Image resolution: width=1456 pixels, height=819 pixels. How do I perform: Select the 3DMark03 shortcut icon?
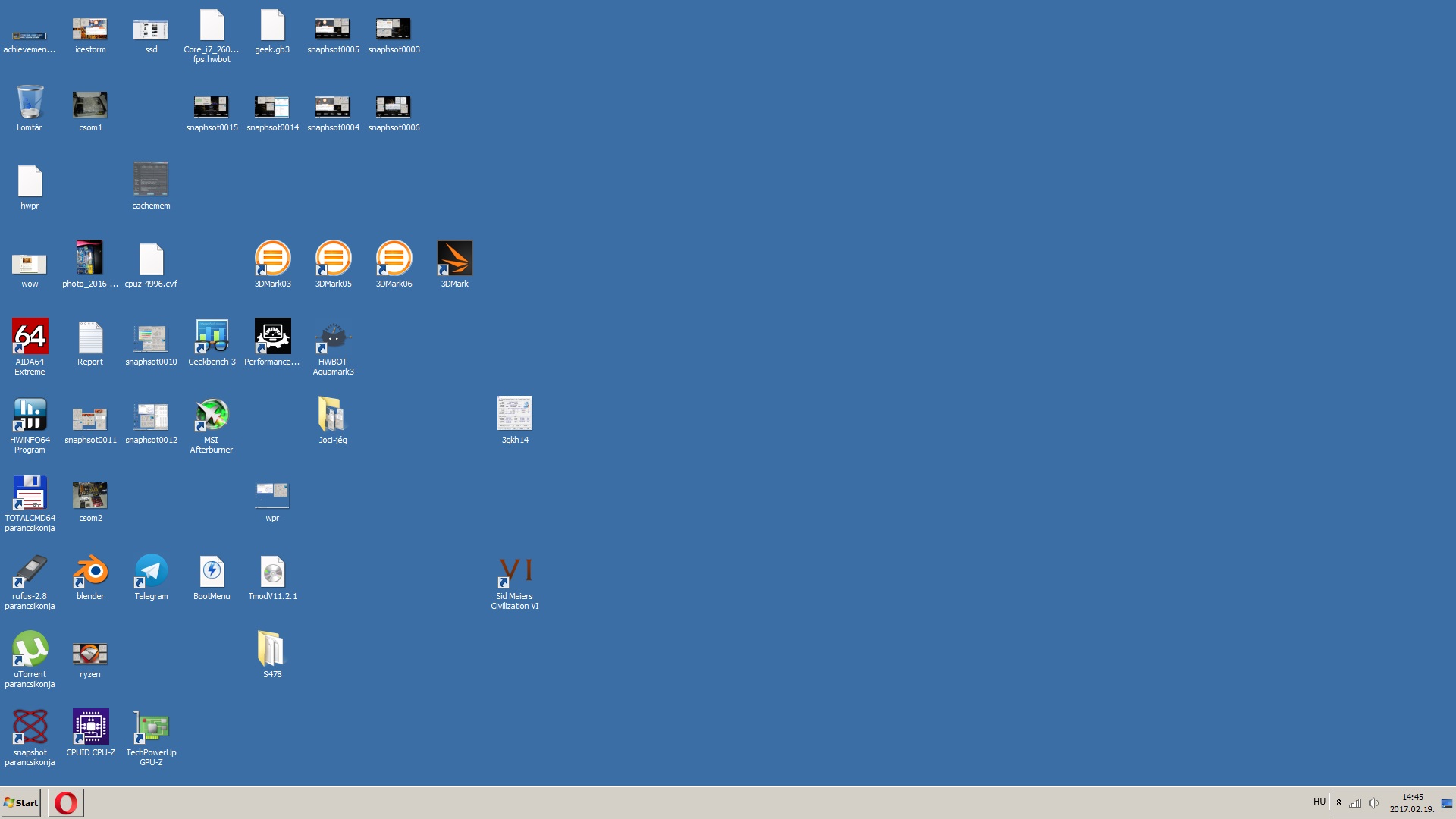272,259
